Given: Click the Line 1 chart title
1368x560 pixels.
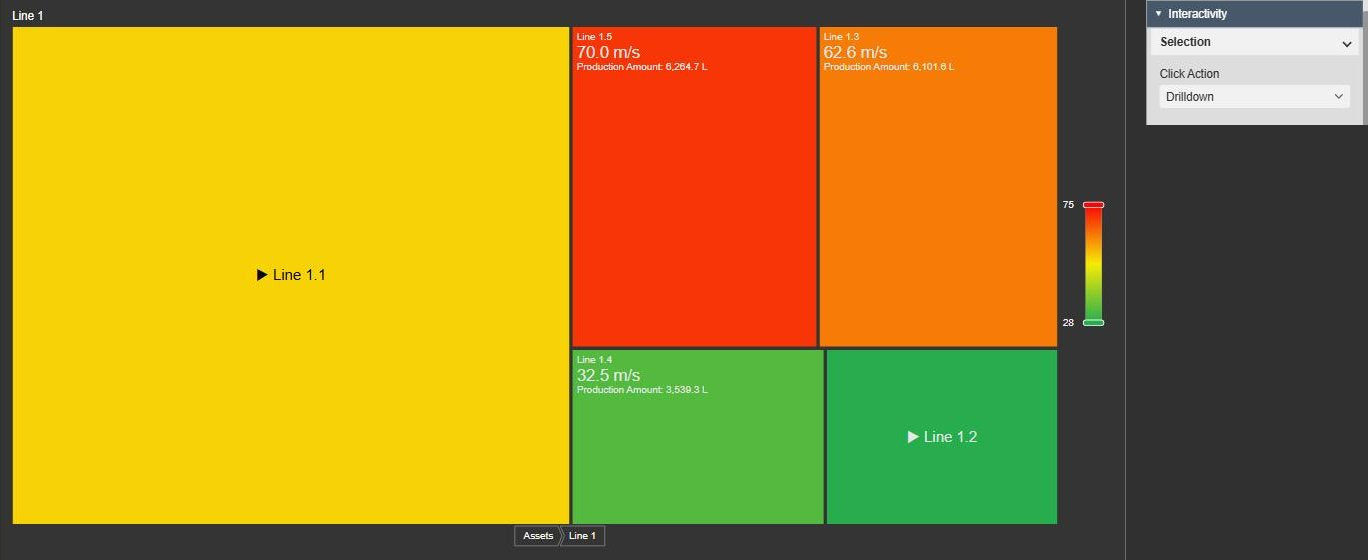Looking at the screenshot, I should click(28, 16).
